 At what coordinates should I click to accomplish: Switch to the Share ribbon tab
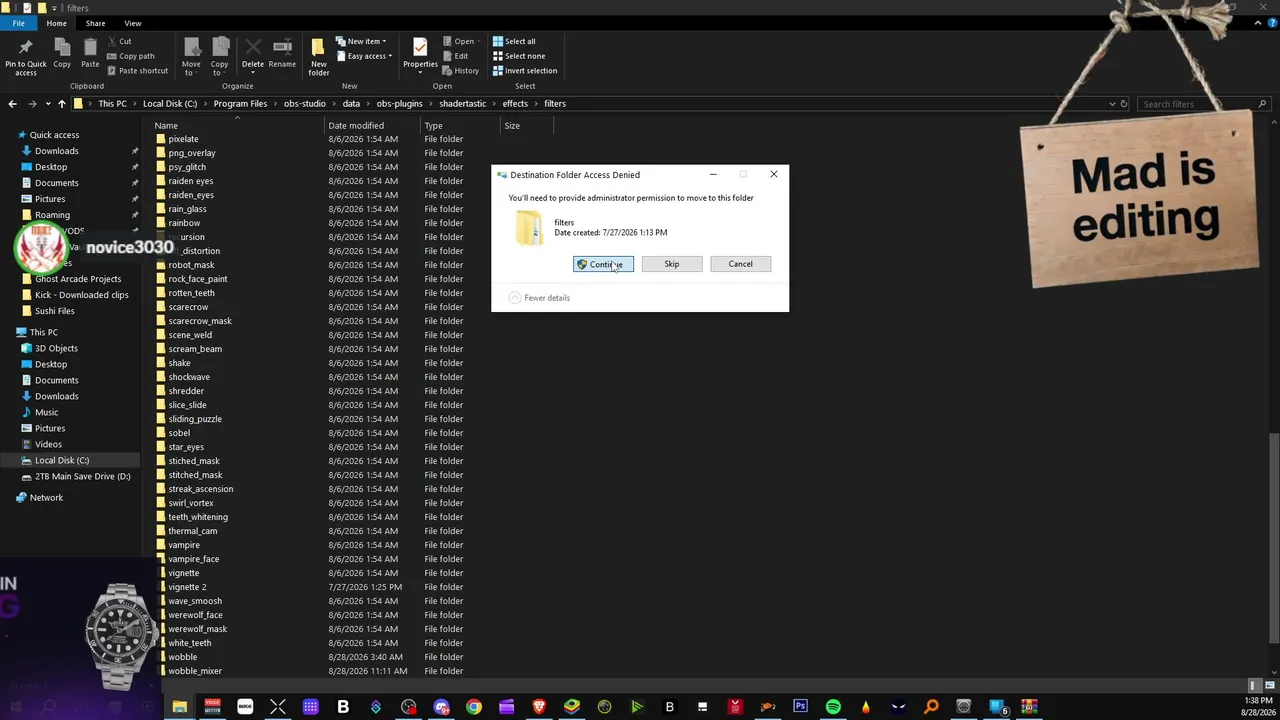[95, 23]
